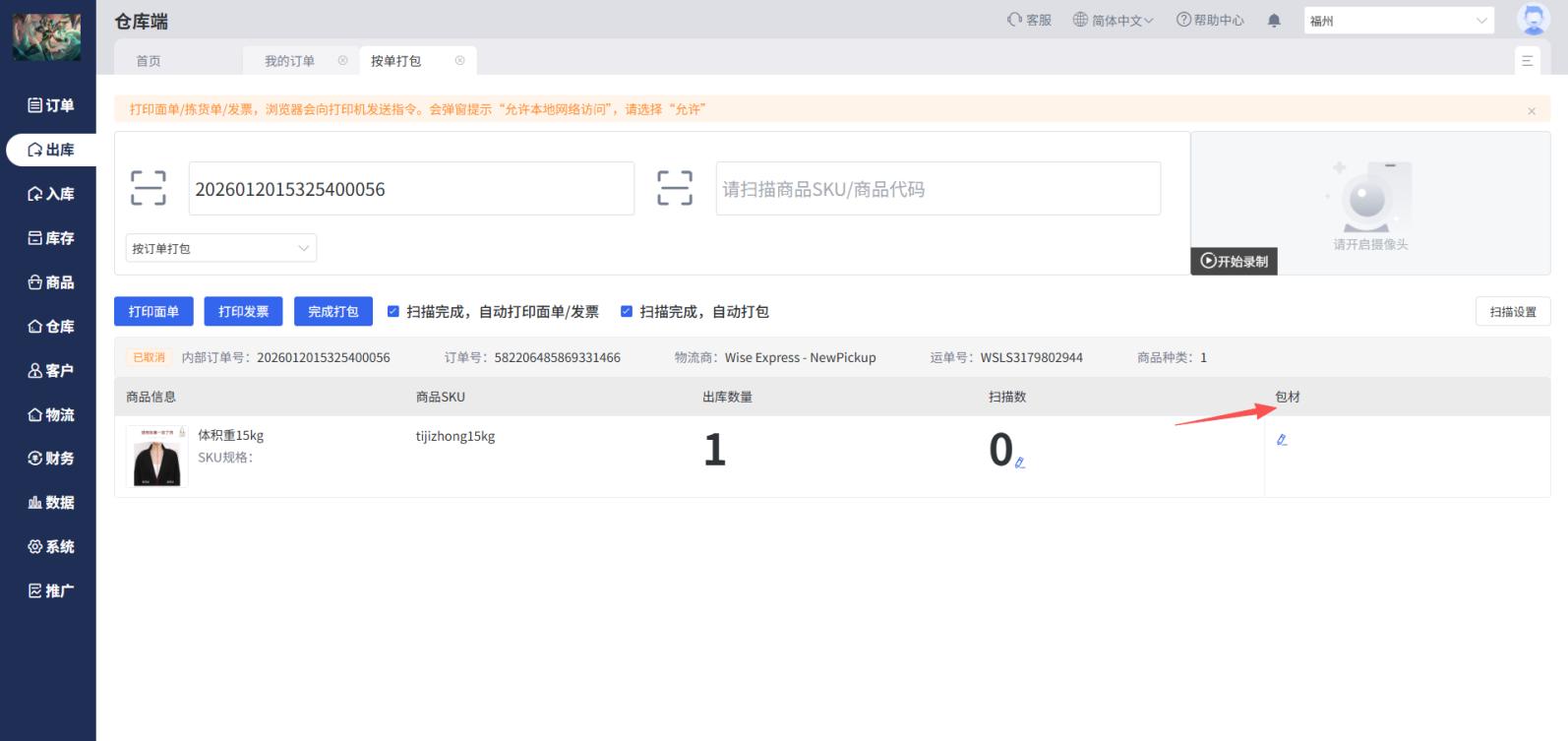Open the 简体中文 language dropdown
Screen dimensions: 1568x741
[1113, 20]
